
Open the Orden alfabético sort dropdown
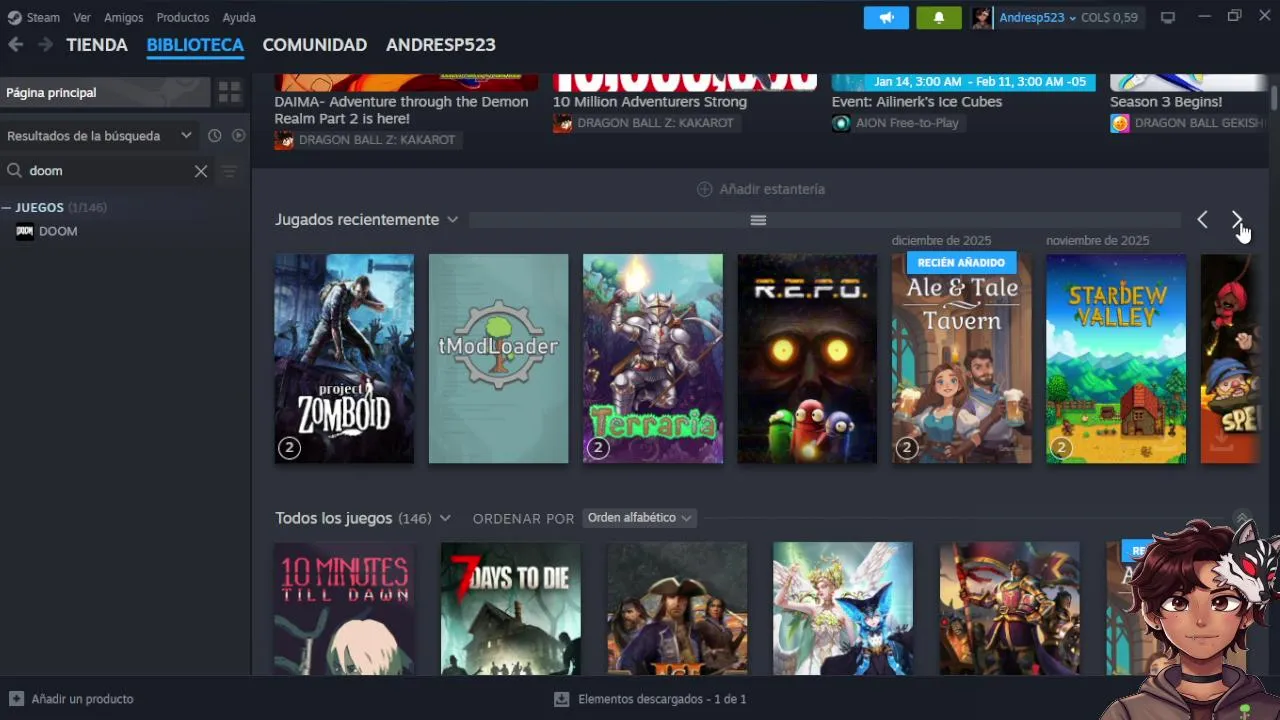[x=639, y=518]
